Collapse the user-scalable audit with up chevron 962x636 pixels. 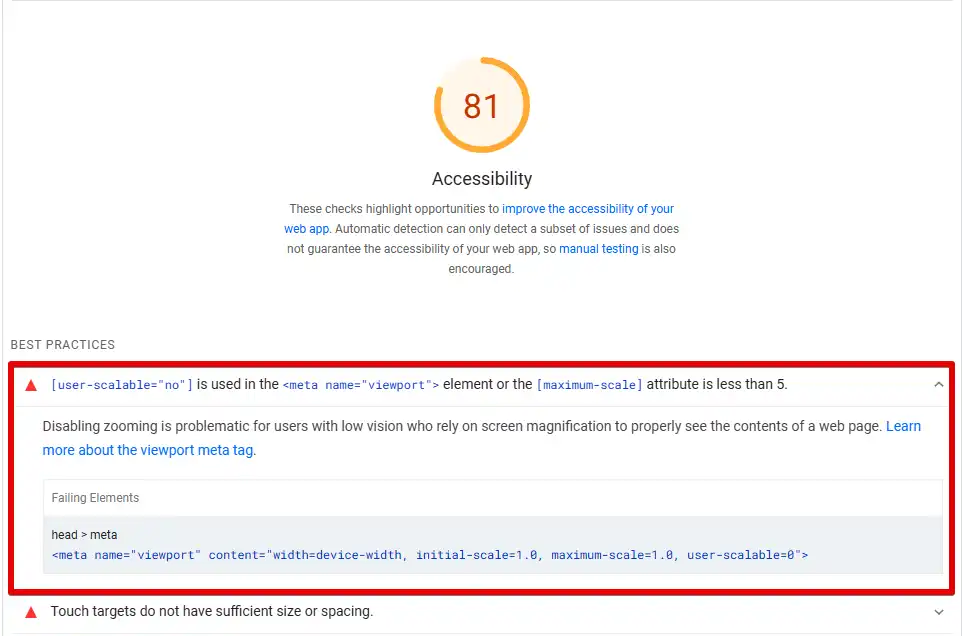pyautogui.click(x=938, y=385)
